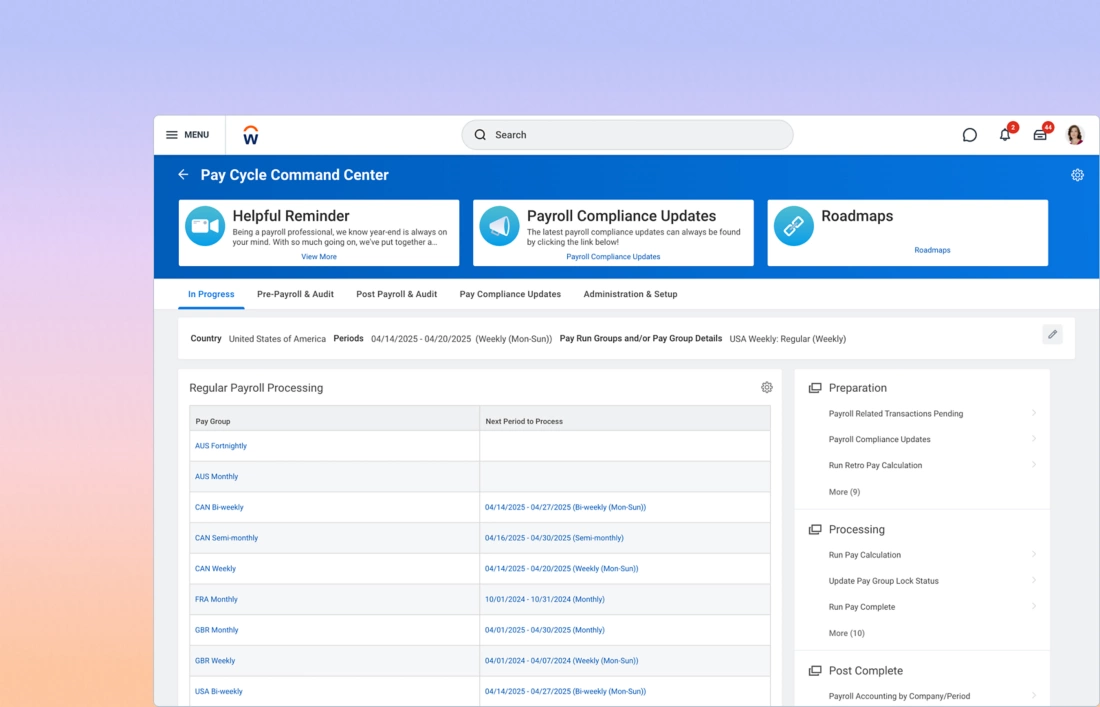Open the CAN Bi-weekly pay group link
The width and height of the screenshot is (1100, 707).
(x=219, y=507)
